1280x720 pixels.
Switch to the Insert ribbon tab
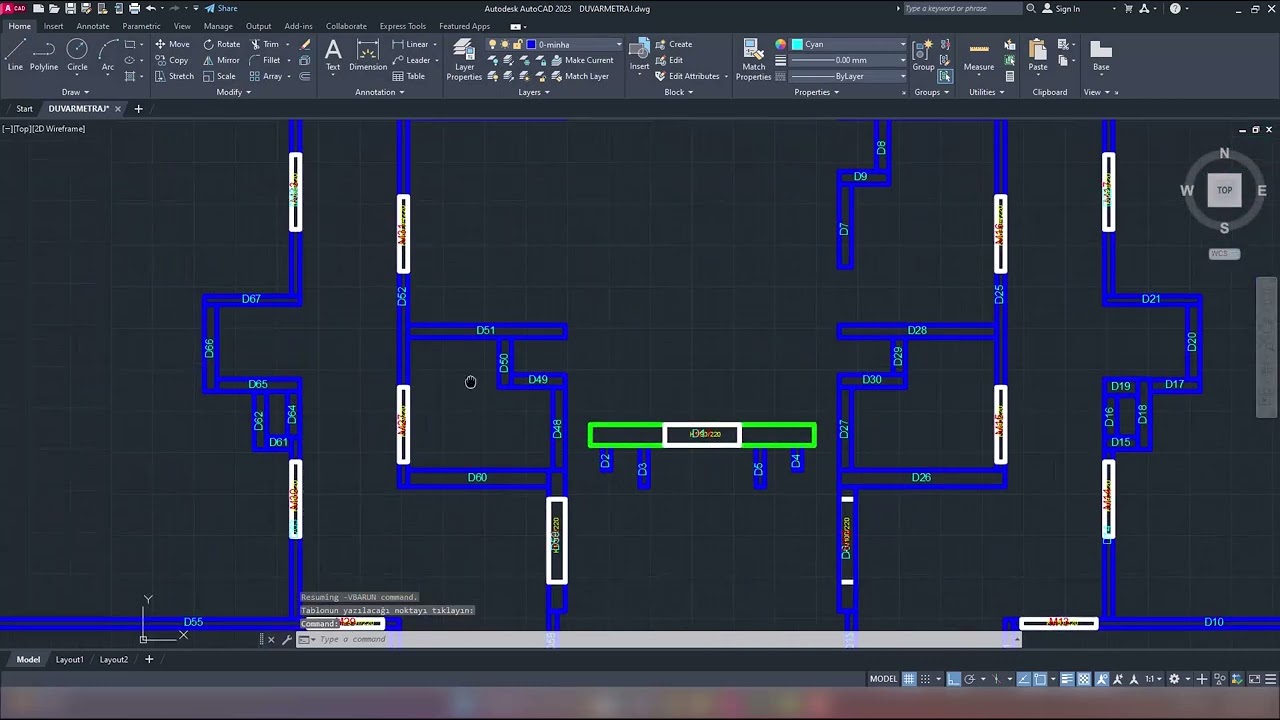click(53, 26)
